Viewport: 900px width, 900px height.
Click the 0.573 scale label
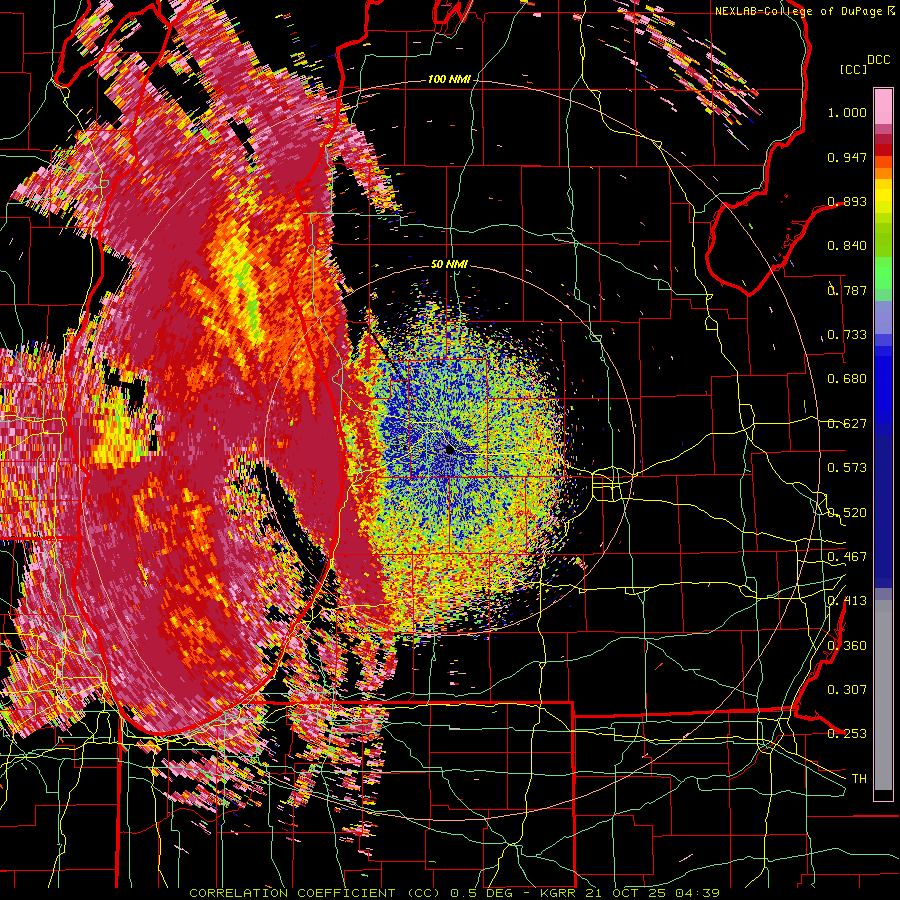pos(847,468)
